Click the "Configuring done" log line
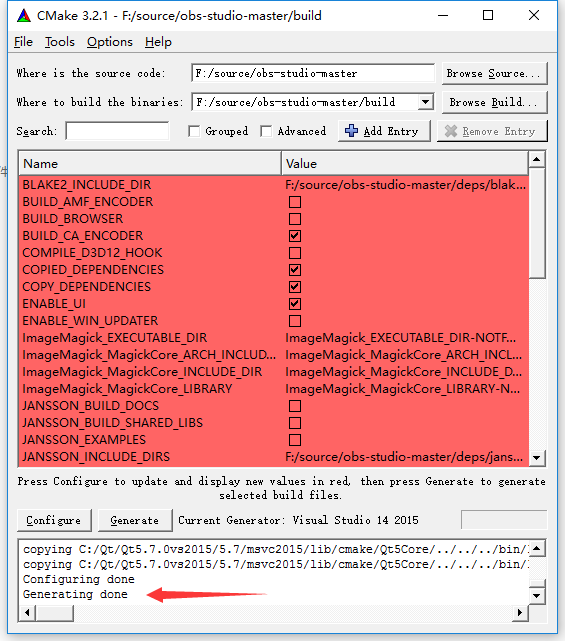This screenshot has height=641, width=565. tap(78, 579)
